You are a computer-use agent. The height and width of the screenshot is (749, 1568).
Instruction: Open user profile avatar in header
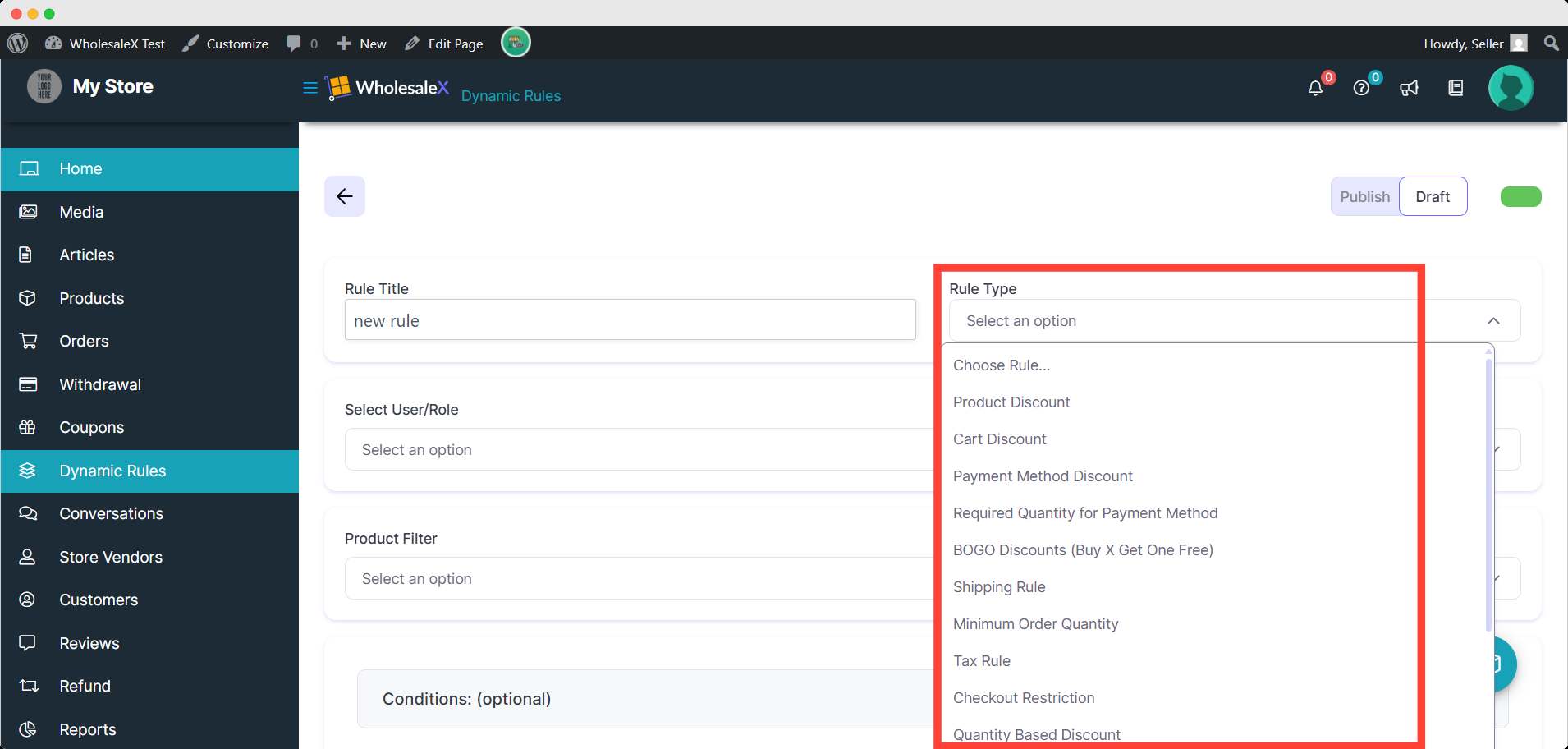pyautogui.click(x=1511, y=88)
